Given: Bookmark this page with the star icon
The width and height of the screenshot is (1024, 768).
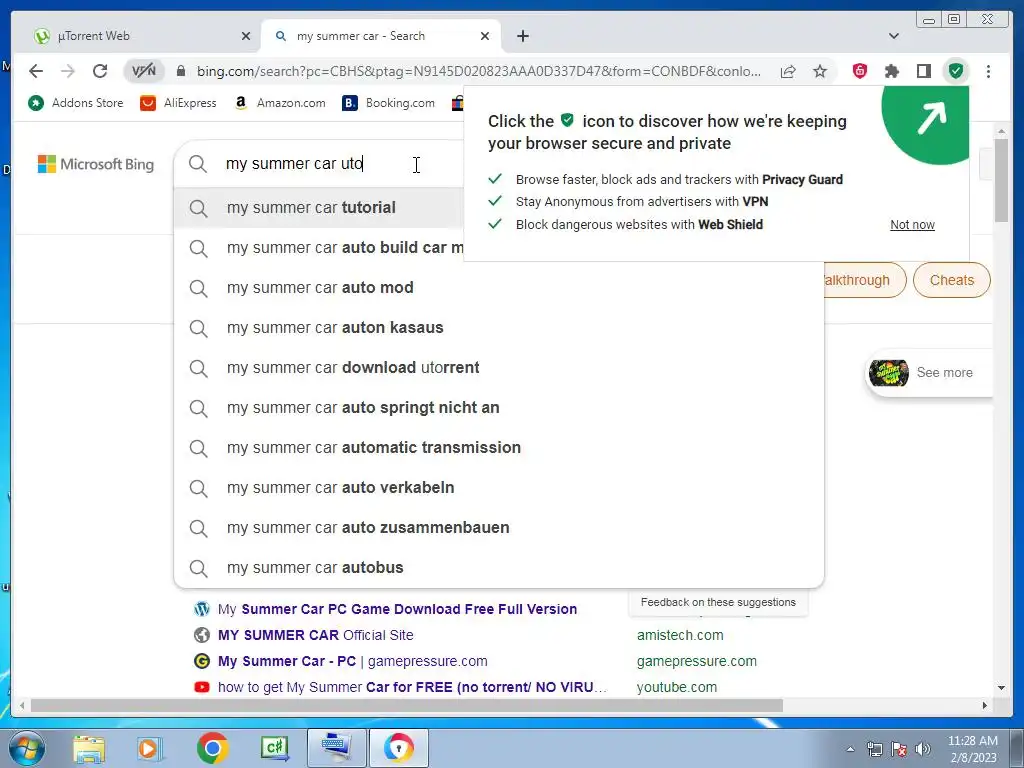Looking at the screenshot, I should [x=820, y=71].
